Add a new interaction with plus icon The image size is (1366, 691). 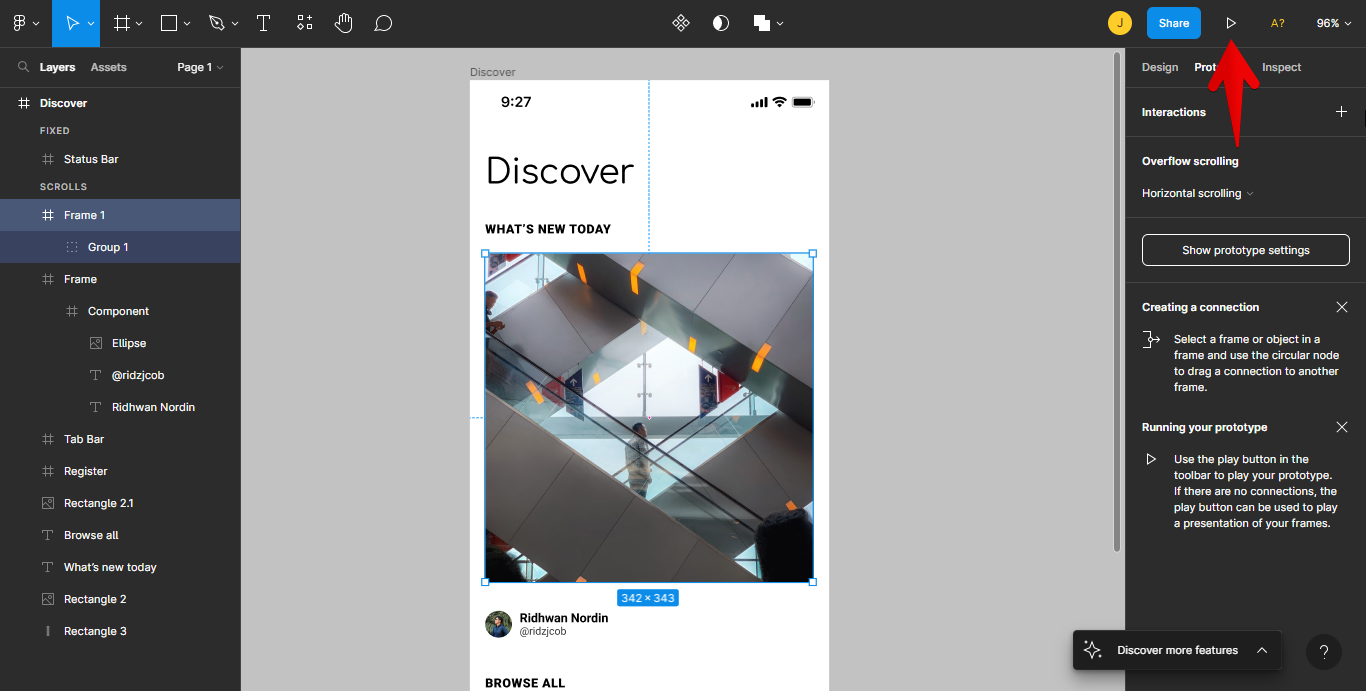point(1341,112)
